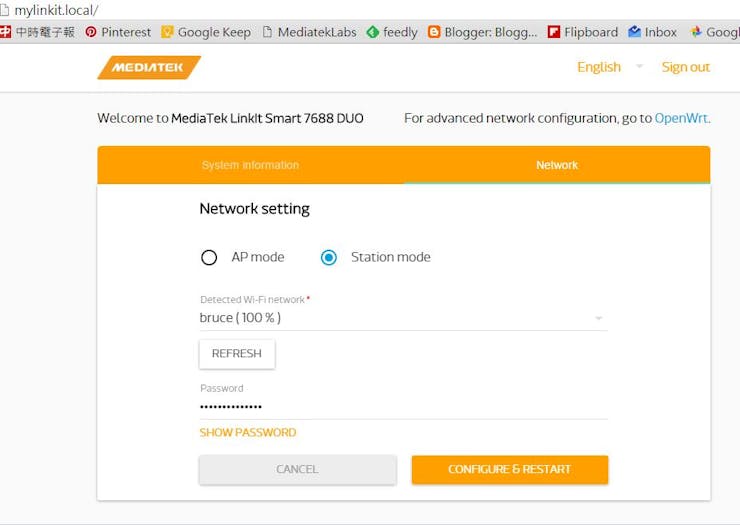Select AP mode radio button

click(209, 257)
